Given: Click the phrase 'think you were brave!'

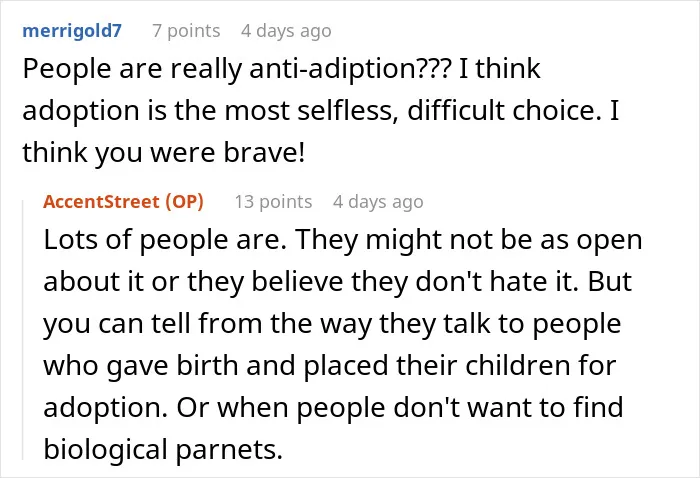Looking at the screenshot, I should pyautogui.click(x=164, y=153).
